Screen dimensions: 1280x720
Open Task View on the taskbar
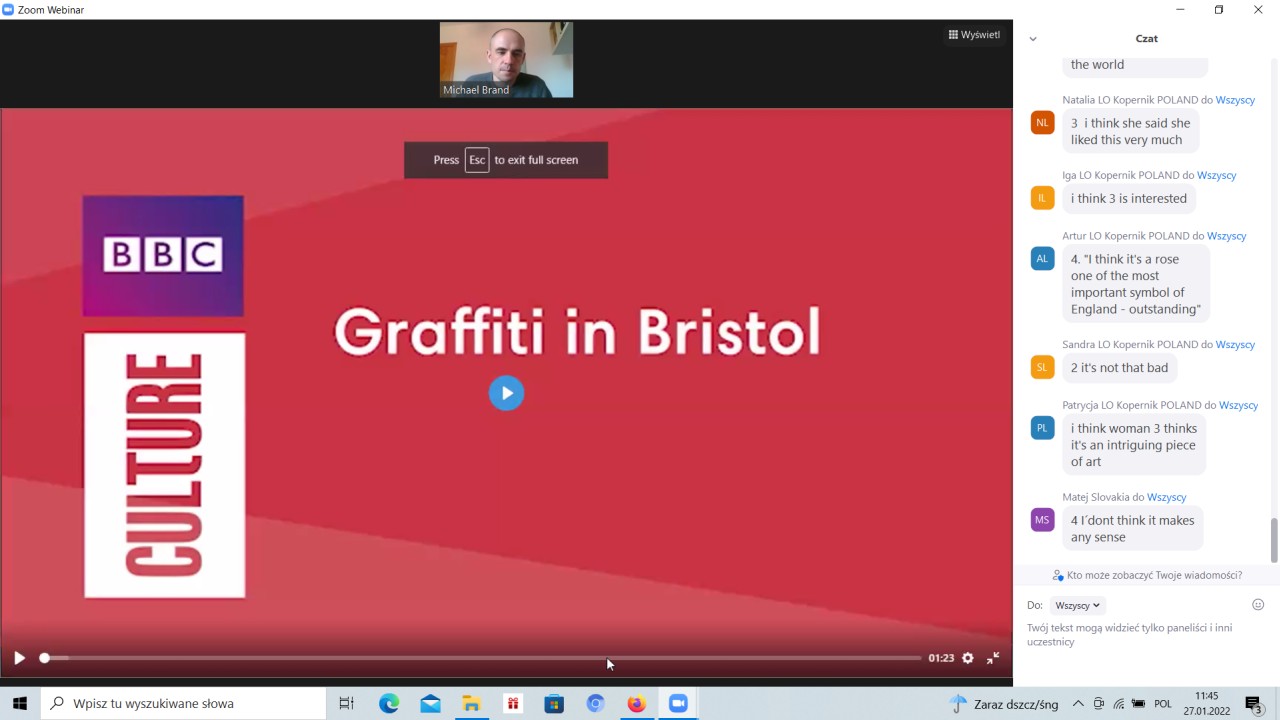pos(346,703)
